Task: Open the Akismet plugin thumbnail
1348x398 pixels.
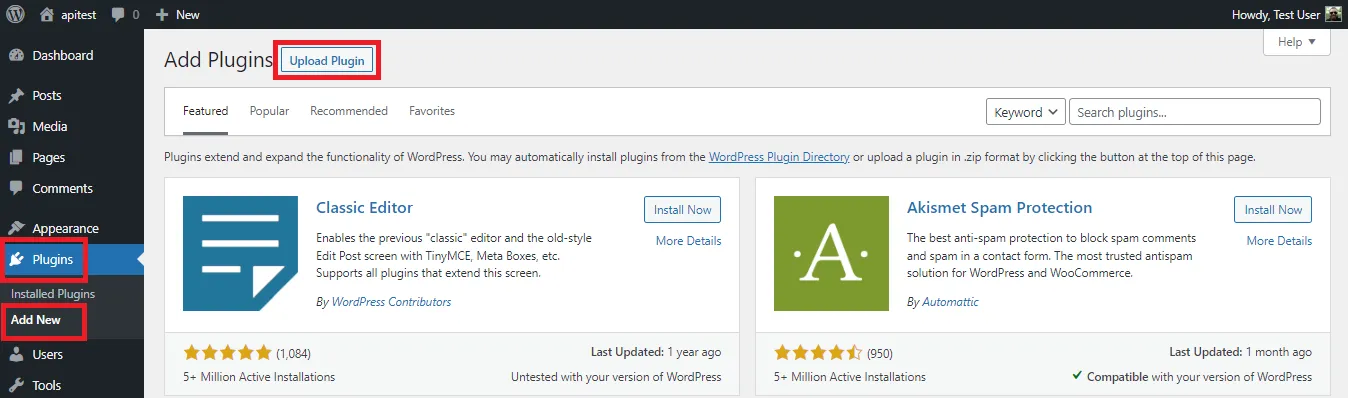Action: [x=831, y=253]
